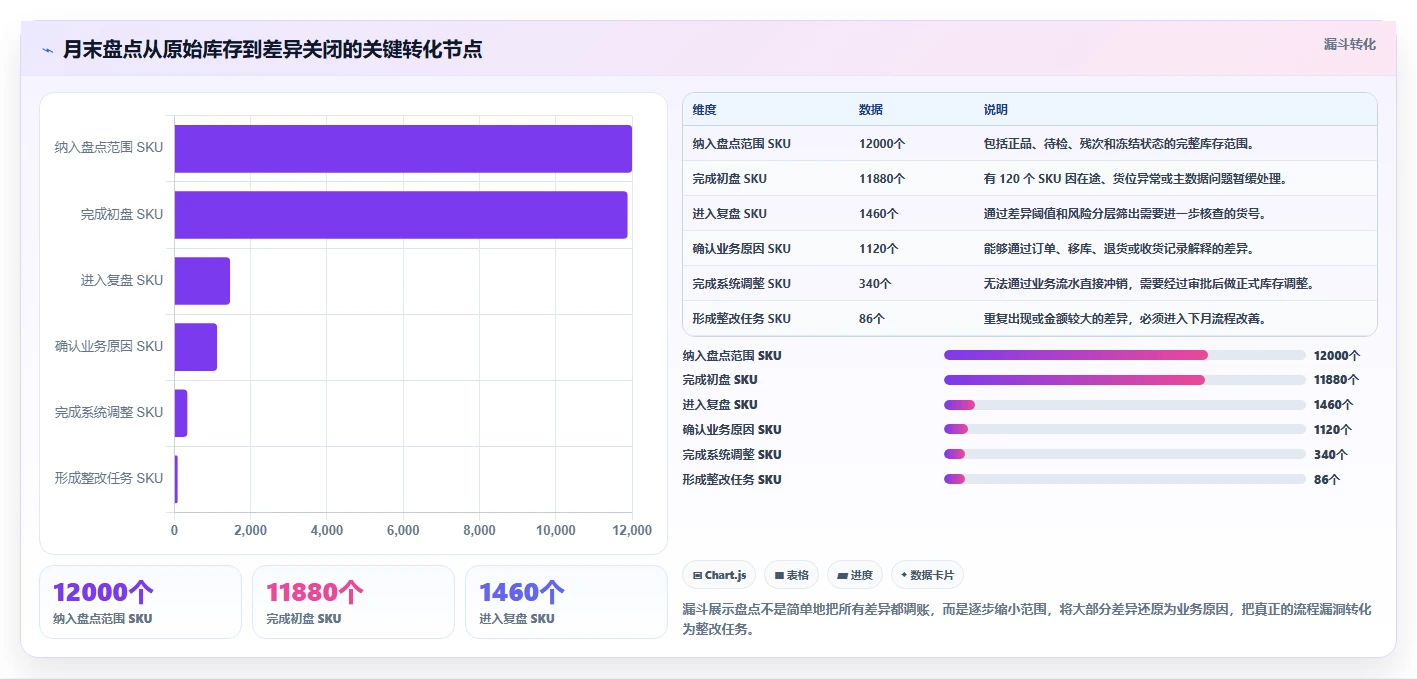Click the 340个 progress bar for 完成系统调整
The width and height of the screenshot is (1417, 679).
[1125, 455]
